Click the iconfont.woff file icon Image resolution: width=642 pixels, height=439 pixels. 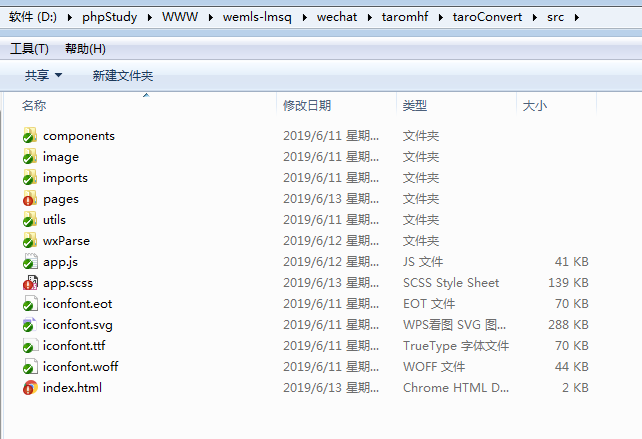(x=30, y=367)
